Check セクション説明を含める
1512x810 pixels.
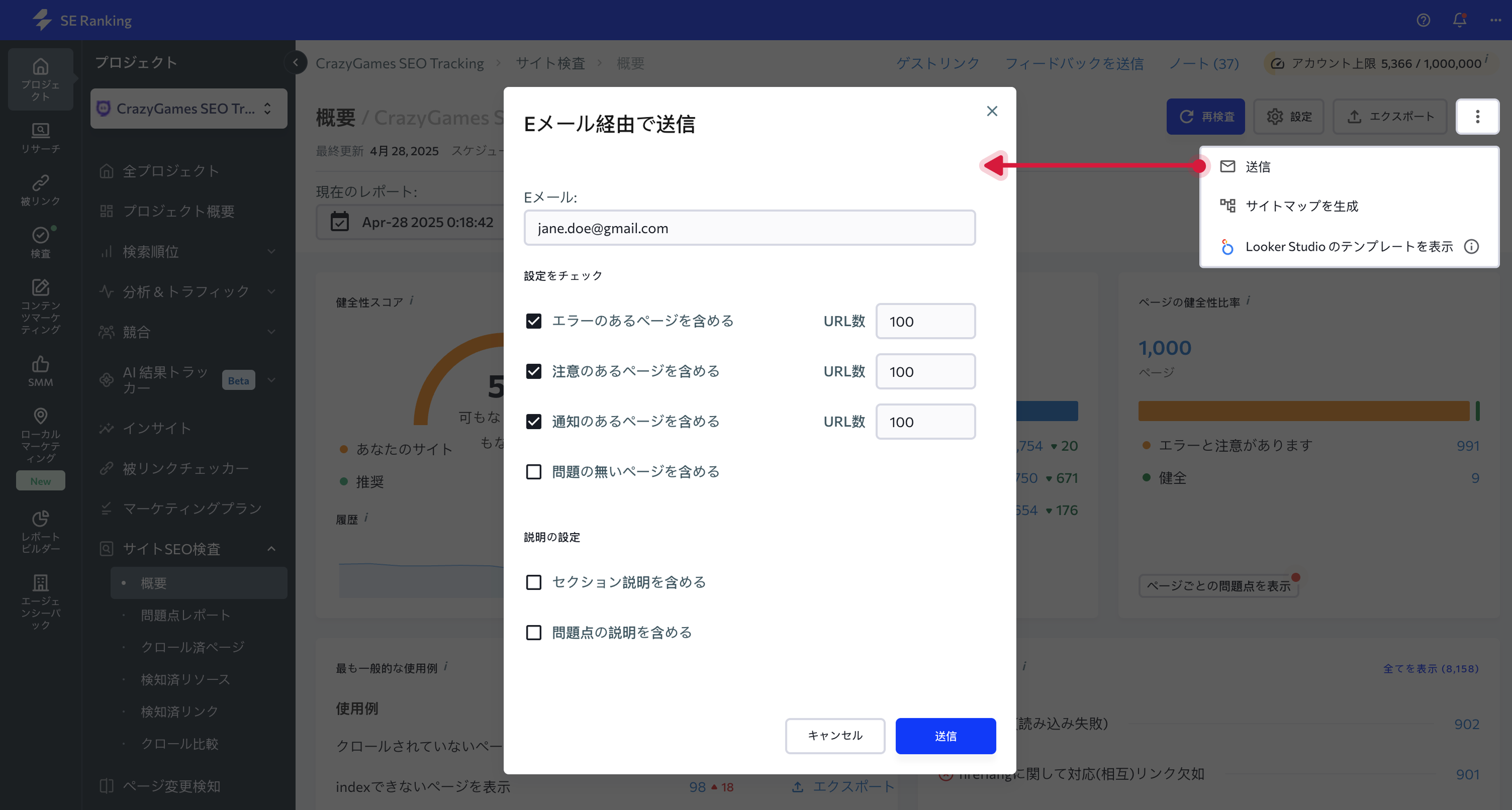533,582
